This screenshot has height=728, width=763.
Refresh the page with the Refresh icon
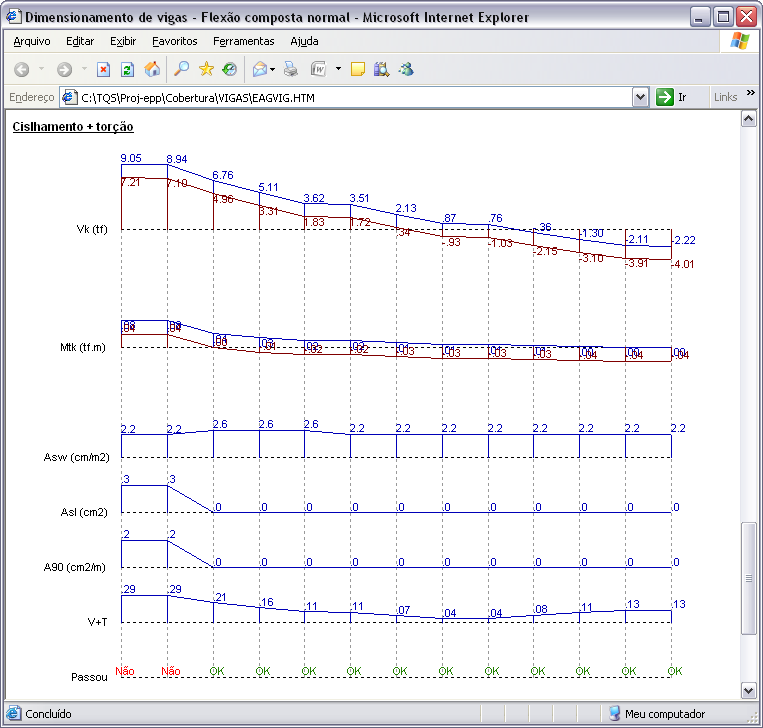tap(128, 69)
